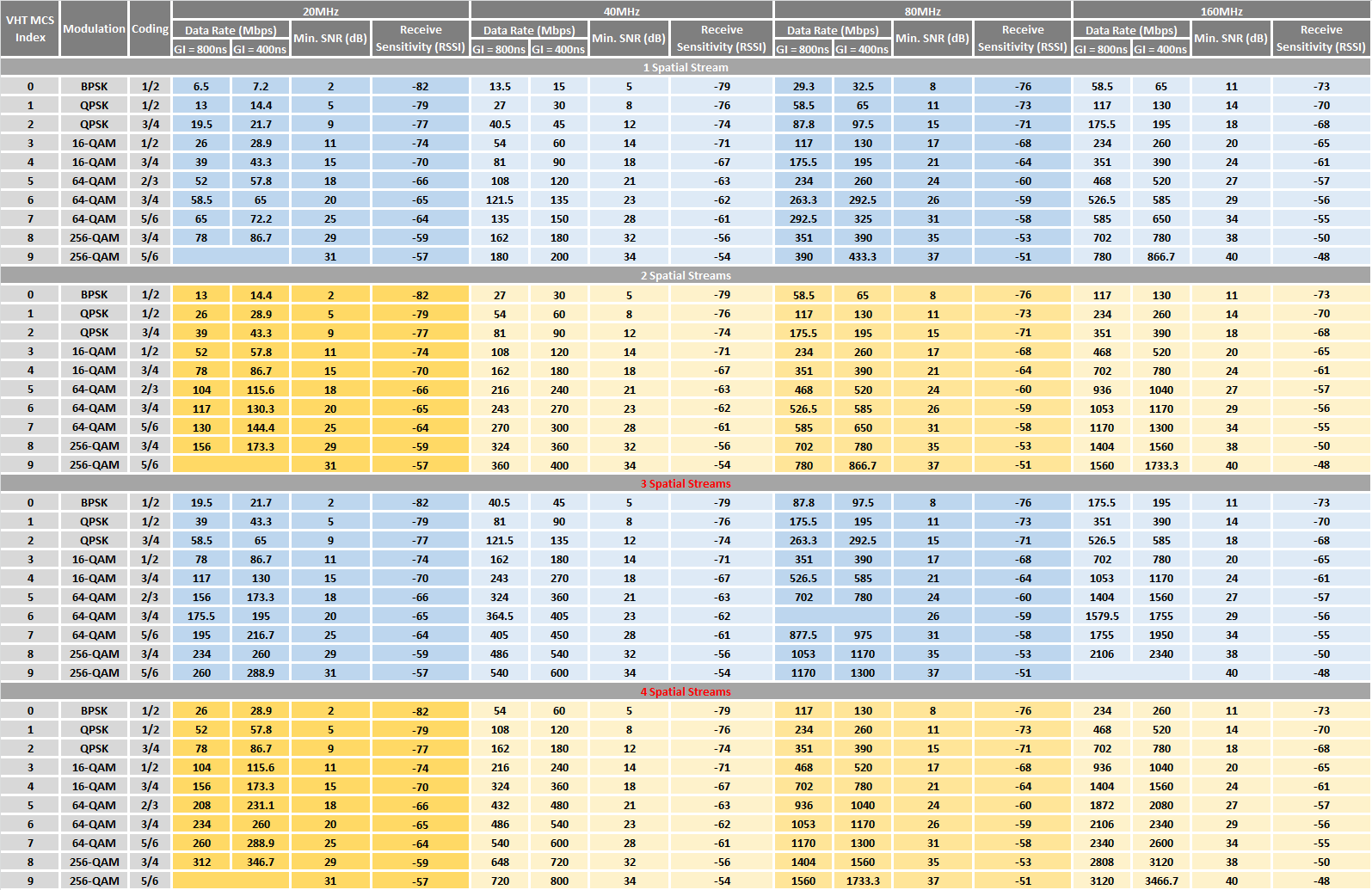Click the '975' data rate cell
1372x890 pixels.
click(x=863, y=635)
